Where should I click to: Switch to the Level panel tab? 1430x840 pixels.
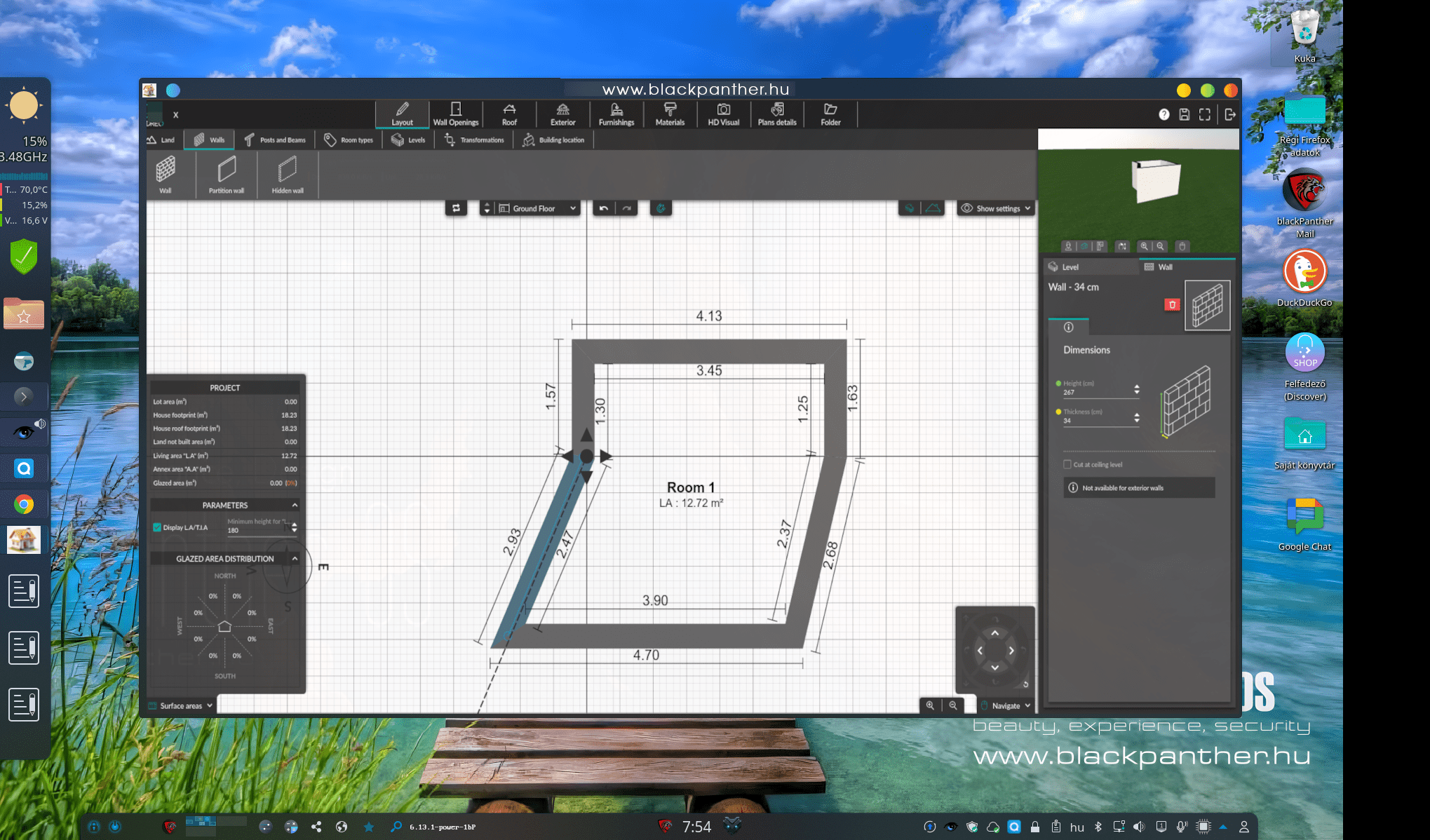click(1070, 267)
